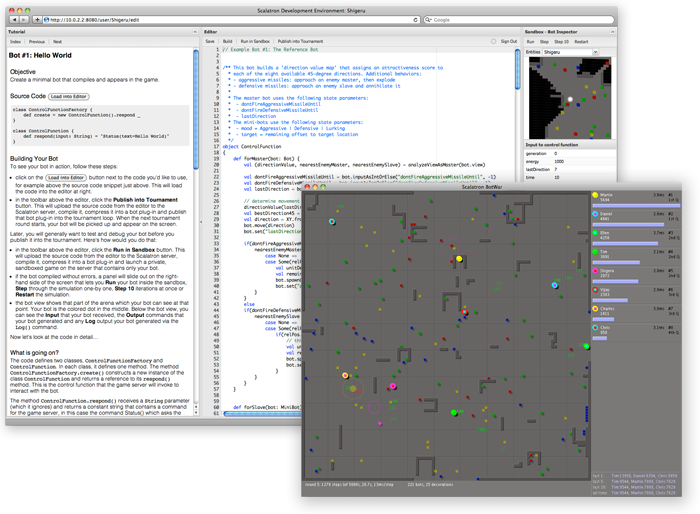Click the 'Building Your Bot' heading
700x514 pixels.
pyautogui.click(x=34, y=159)
